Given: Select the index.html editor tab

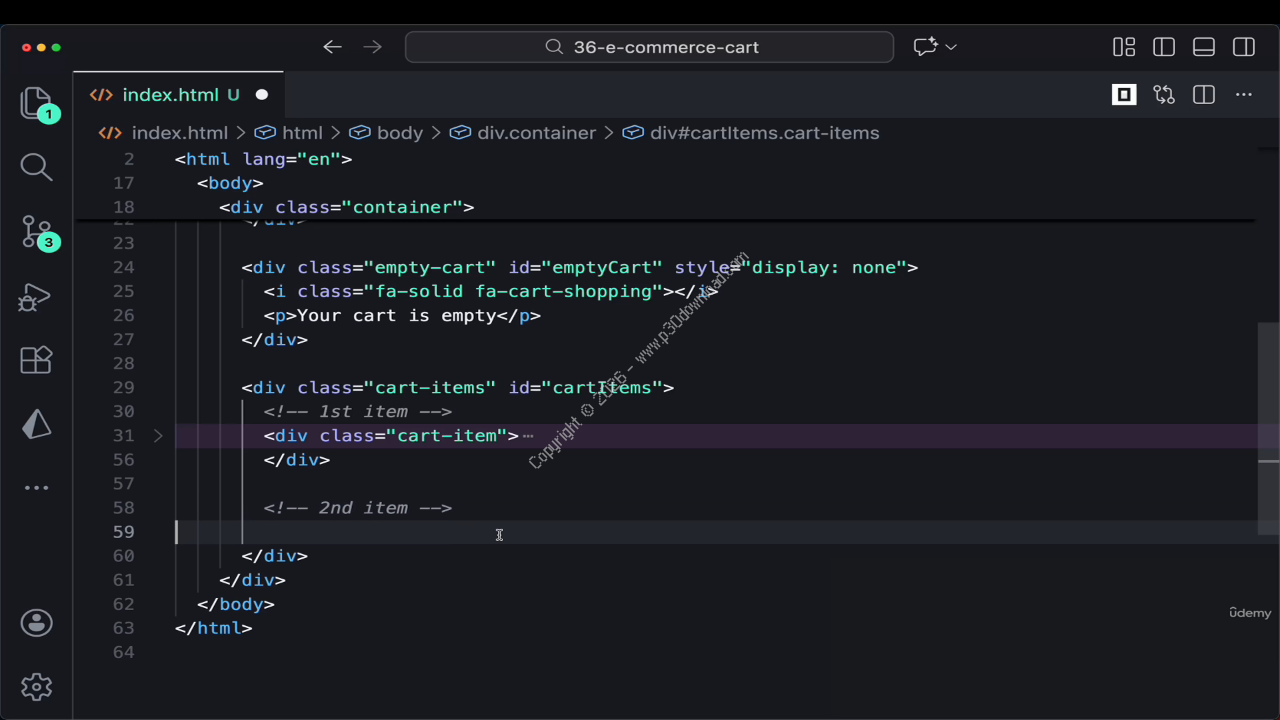Looking at the screenshot, I should [x=170, y=95].
